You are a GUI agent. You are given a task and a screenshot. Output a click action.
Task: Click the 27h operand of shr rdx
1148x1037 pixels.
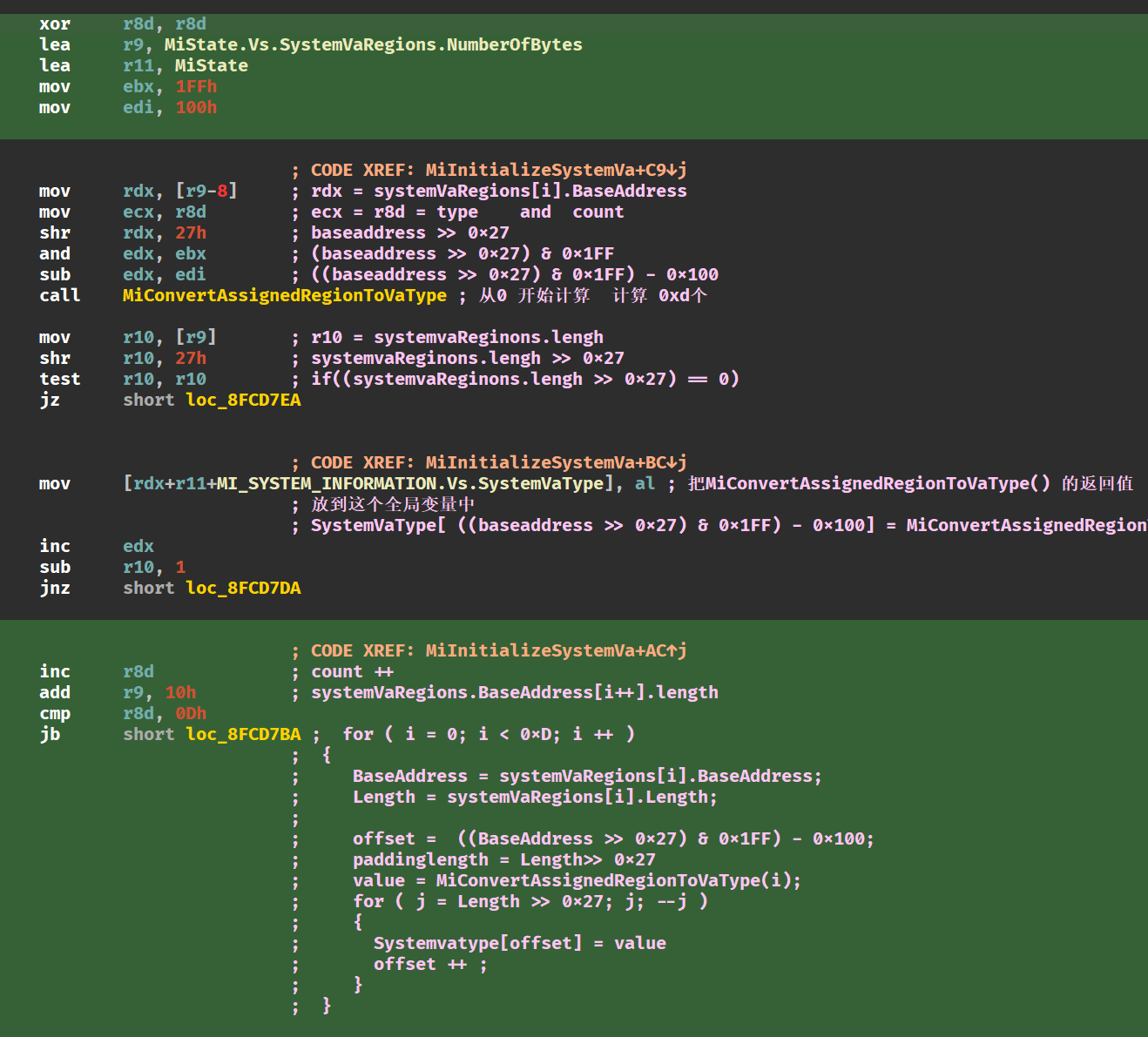coord(191,232)
